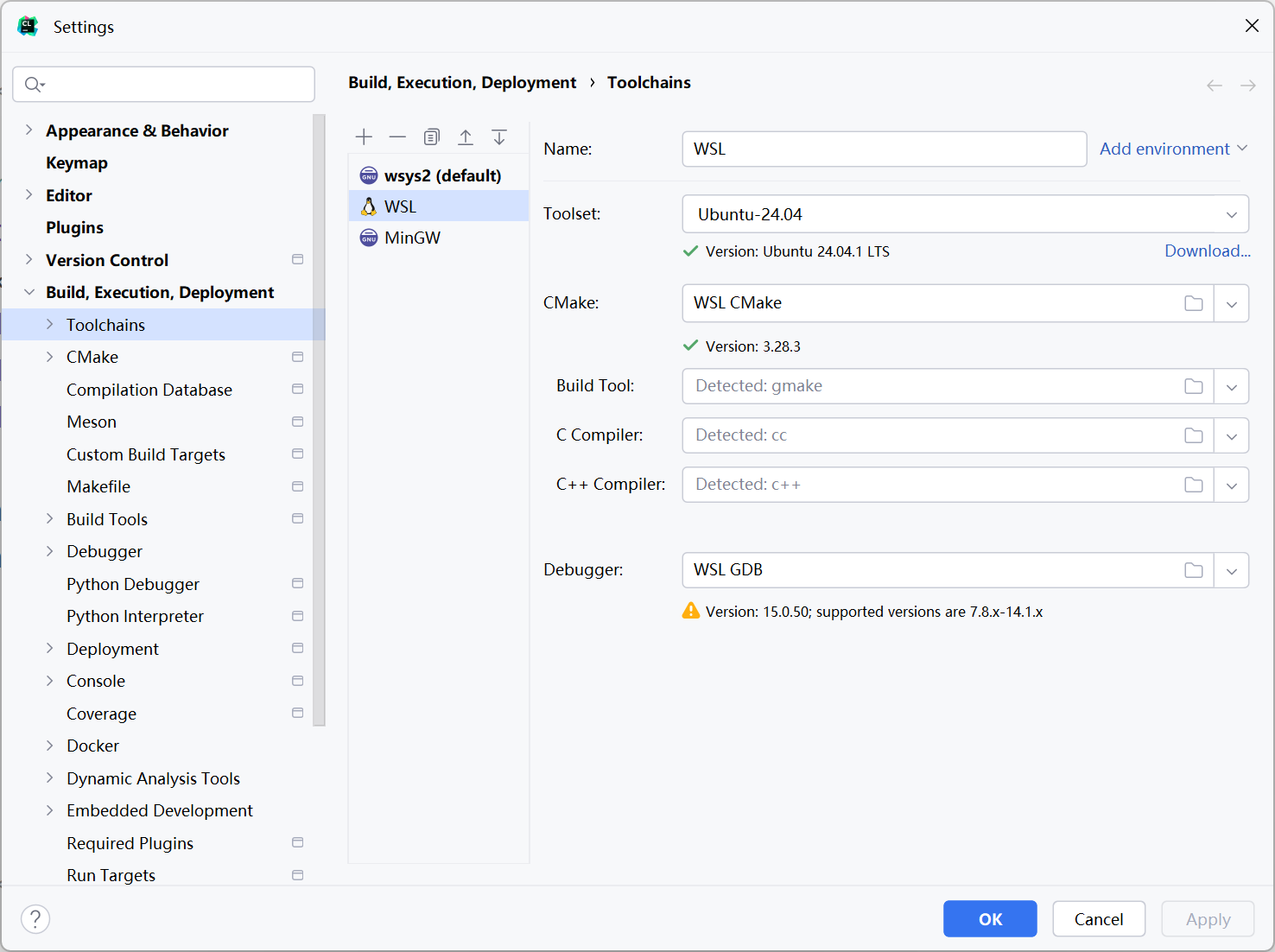The image size is (1275, 952).
Task: Expand the Dynamic Analysis Tools node
Action: (49, 777)
